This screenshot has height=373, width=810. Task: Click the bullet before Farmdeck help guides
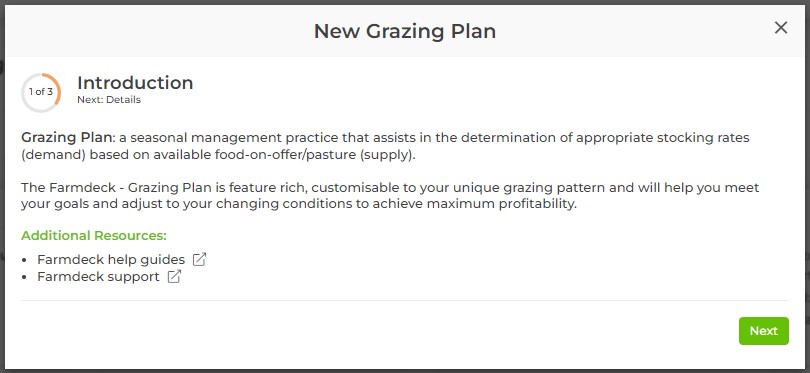click(x=25, y=260)
